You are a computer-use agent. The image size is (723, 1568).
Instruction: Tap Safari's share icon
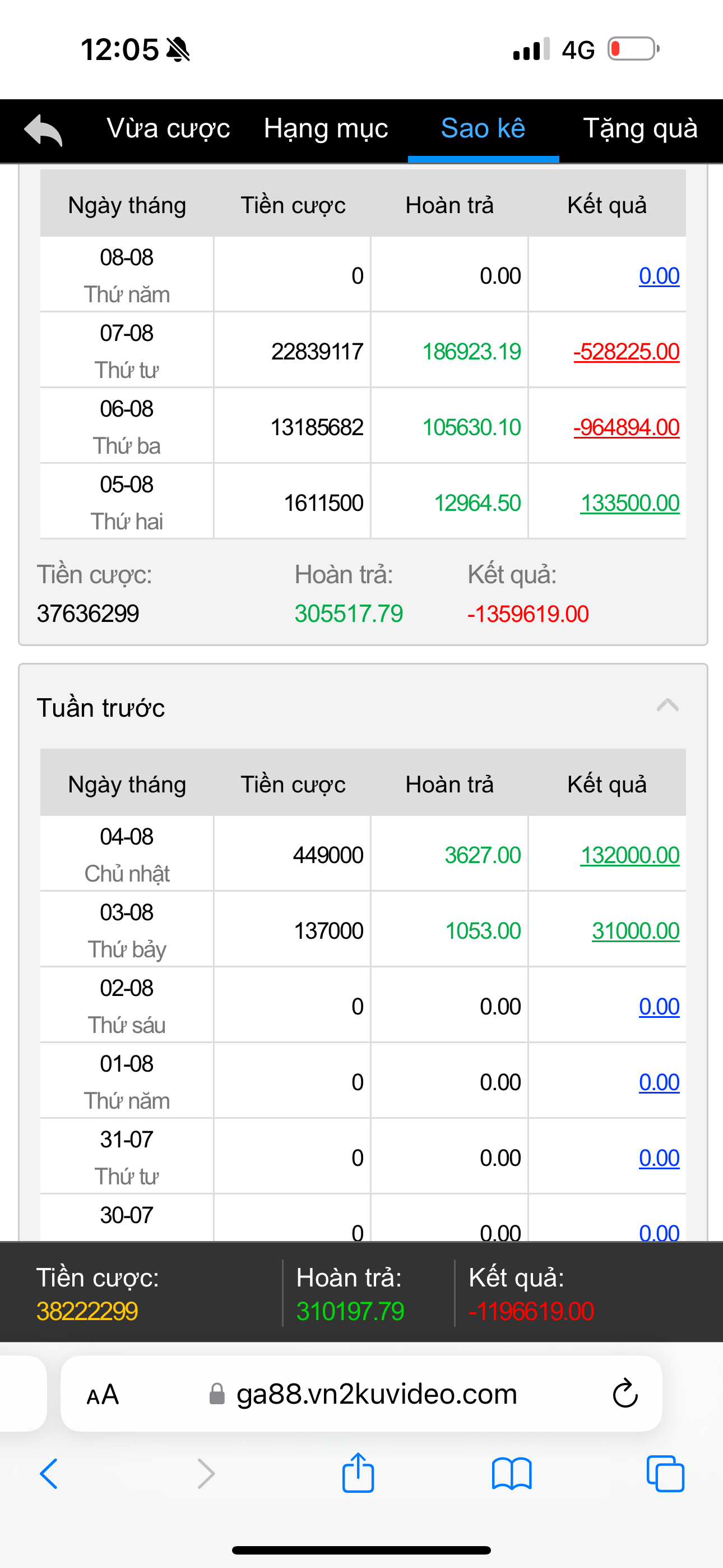358,1474
